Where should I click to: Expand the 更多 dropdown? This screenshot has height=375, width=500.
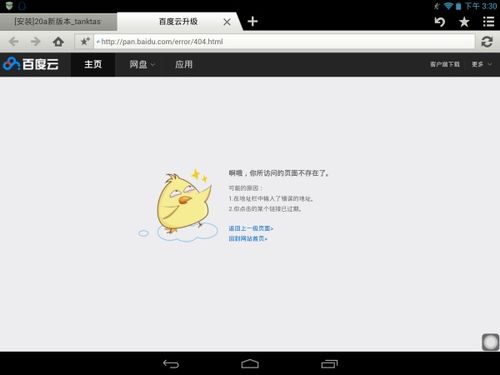pos(481,64)
